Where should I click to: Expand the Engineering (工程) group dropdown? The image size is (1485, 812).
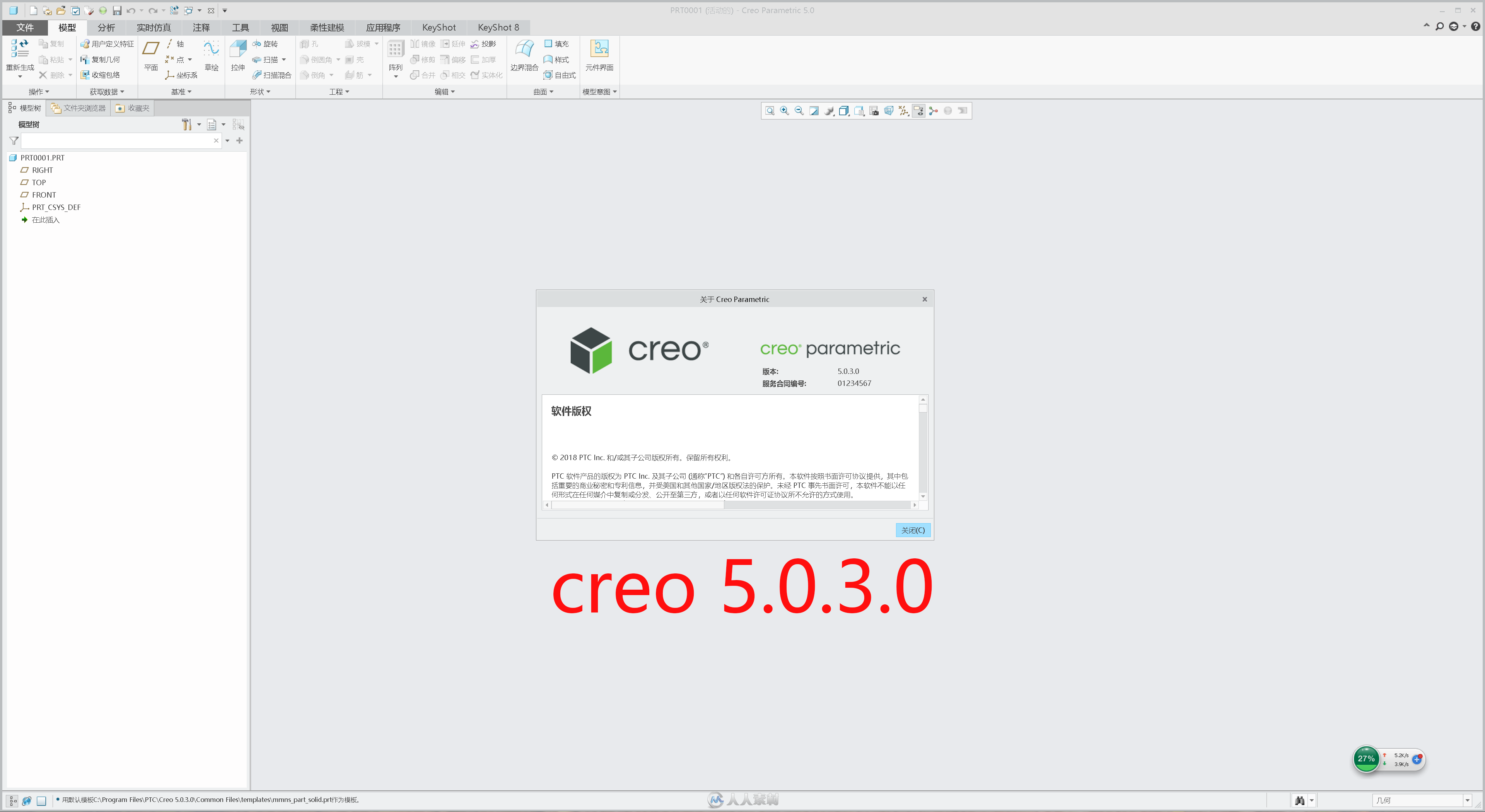[339, 92]
